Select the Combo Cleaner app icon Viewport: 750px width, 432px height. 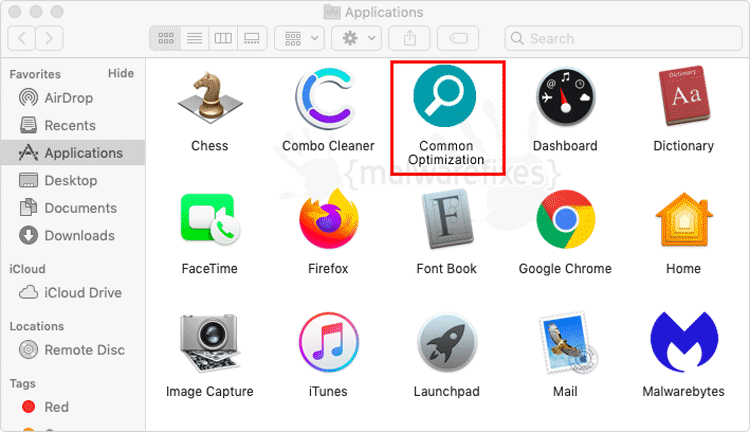tap(326, 99)
